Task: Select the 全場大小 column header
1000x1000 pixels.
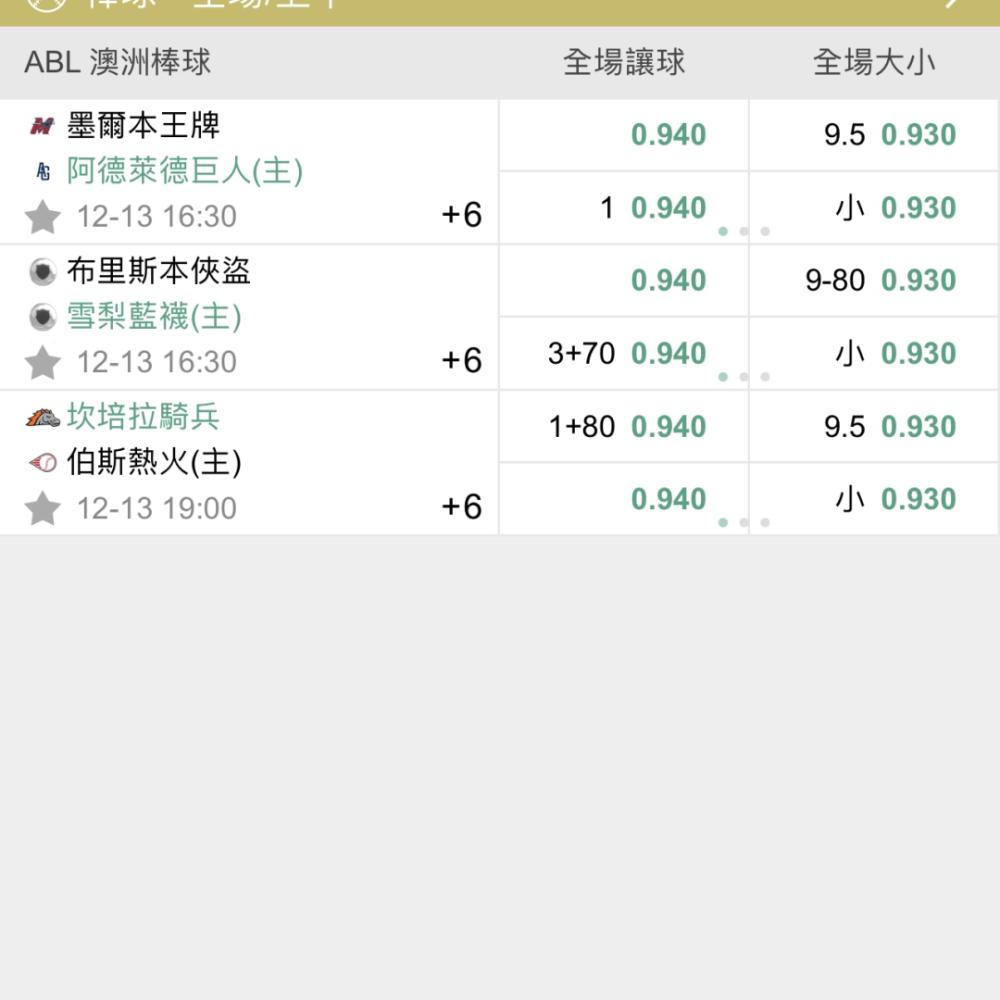Action: coord(874,62)
